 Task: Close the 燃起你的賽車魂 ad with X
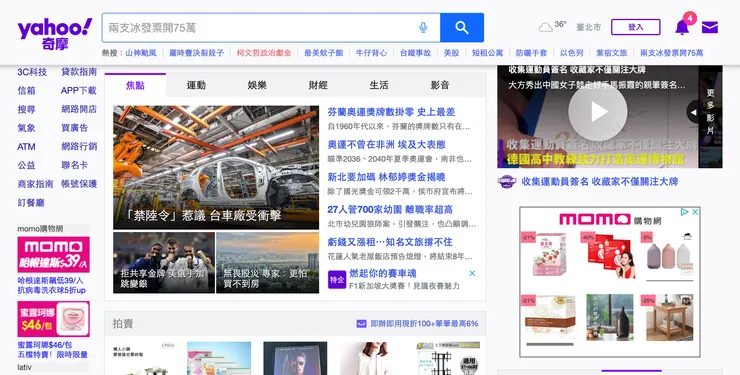pos(472,273)
